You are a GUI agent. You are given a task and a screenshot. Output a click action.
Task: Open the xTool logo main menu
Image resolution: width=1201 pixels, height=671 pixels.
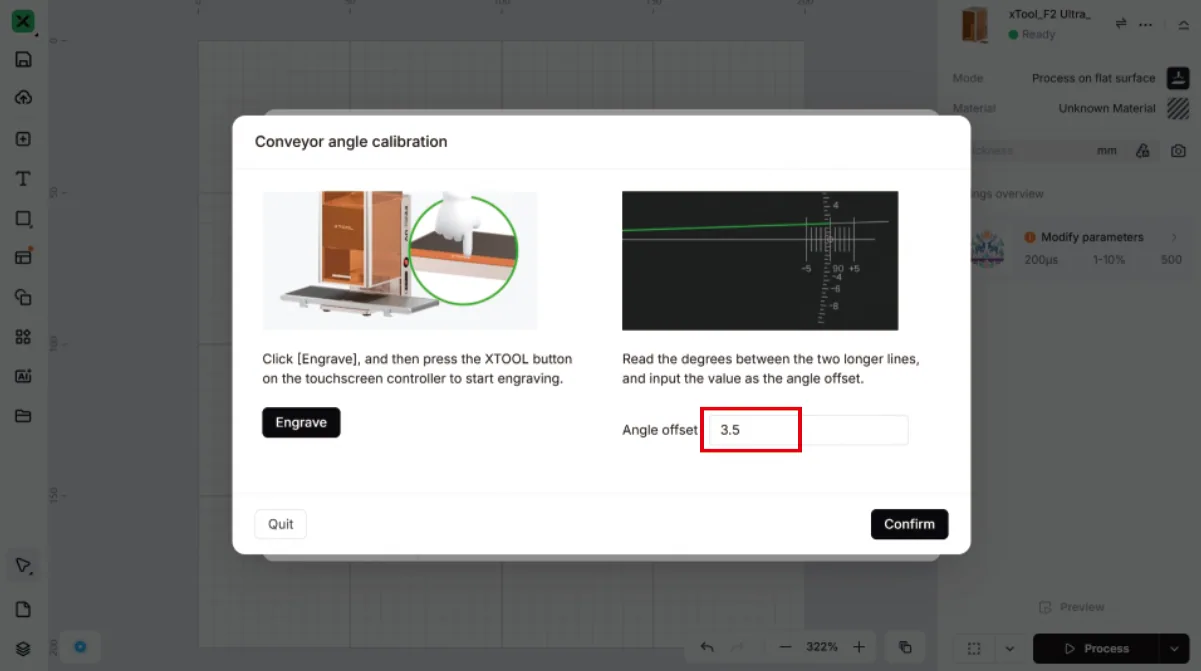point(23,21)
